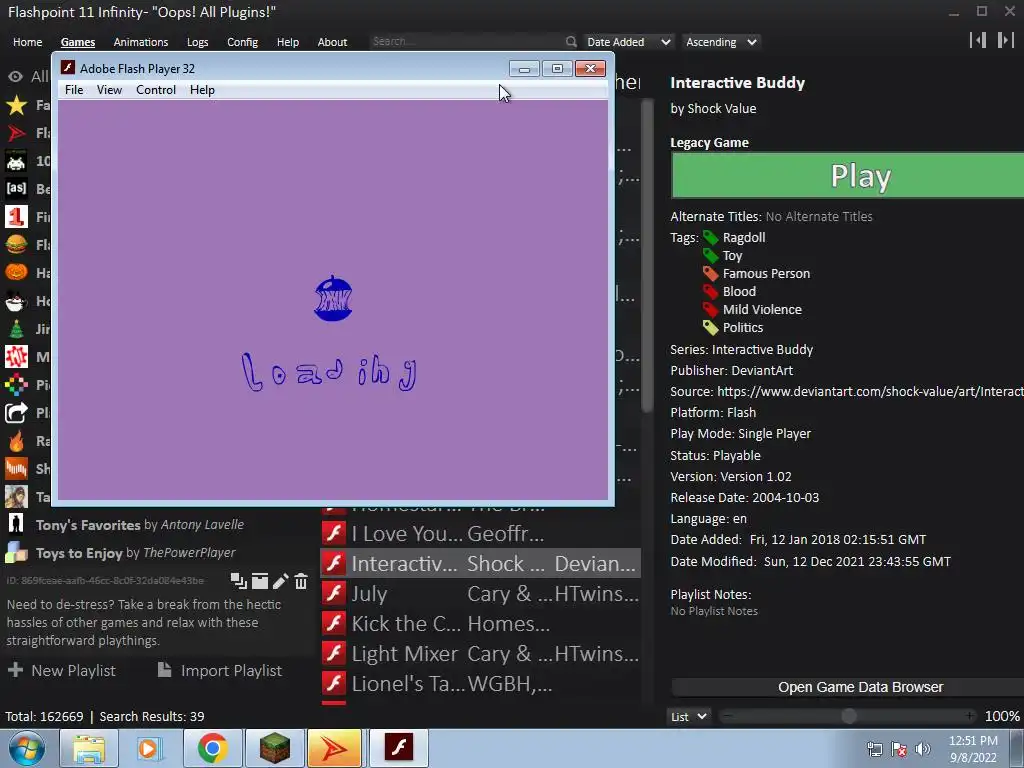
Task: Select the Christmas tree playlist icon
Action: pos(16,328)
